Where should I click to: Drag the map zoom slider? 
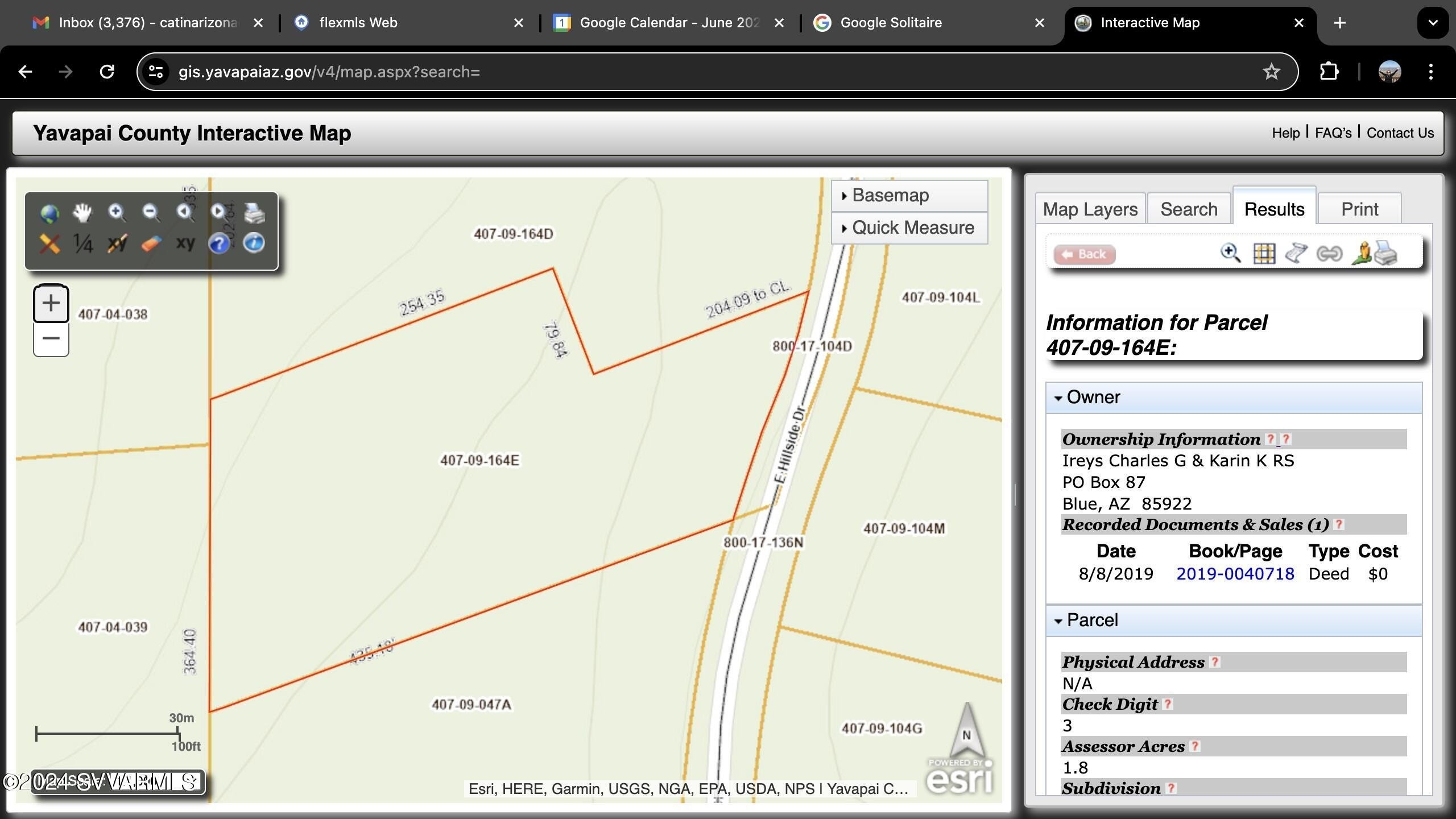point(50,319)
